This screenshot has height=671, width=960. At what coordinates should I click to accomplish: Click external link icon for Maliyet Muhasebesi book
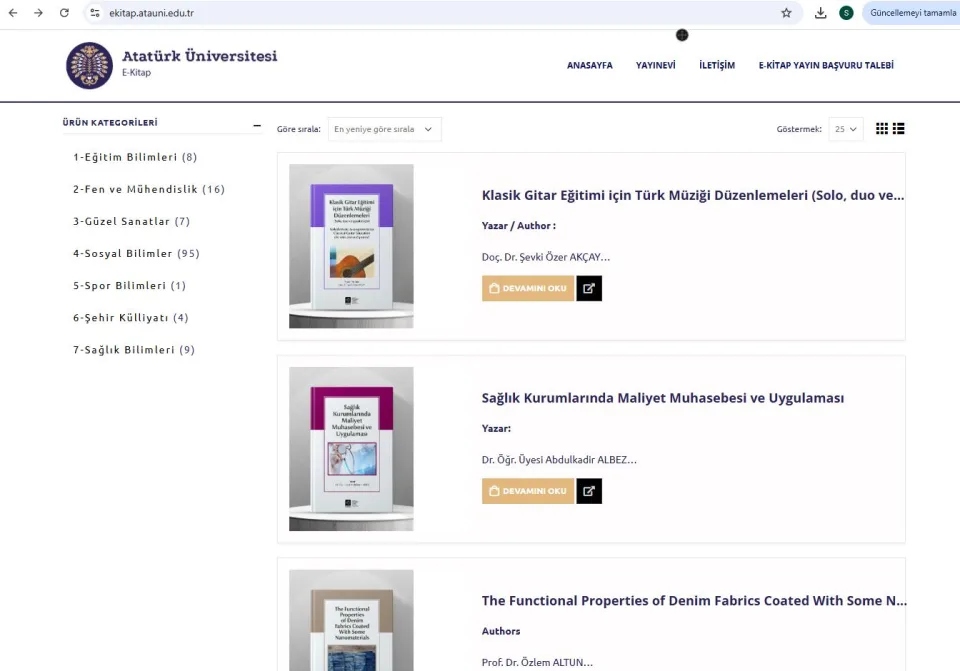(589, 491)
